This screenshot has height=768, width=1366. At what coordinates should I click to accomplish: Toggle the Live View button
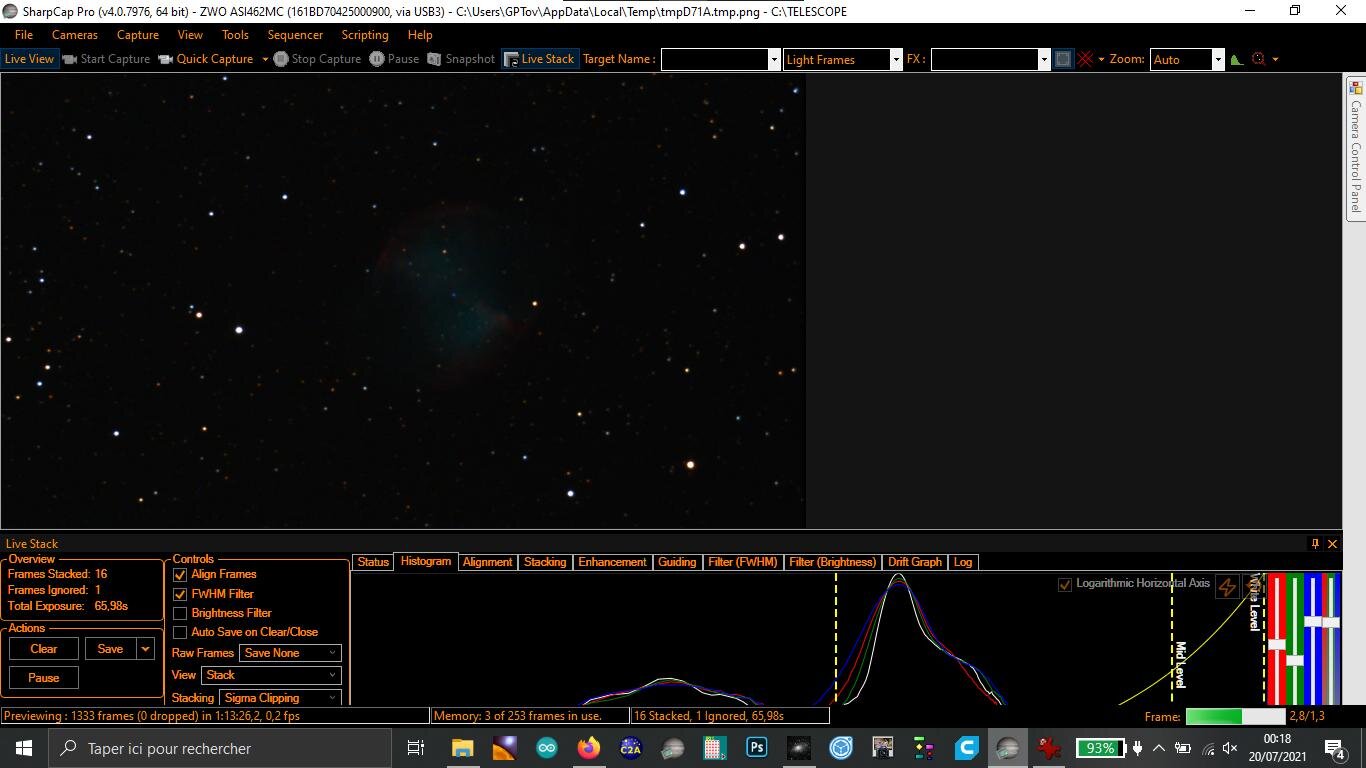[x=29, y=59]
